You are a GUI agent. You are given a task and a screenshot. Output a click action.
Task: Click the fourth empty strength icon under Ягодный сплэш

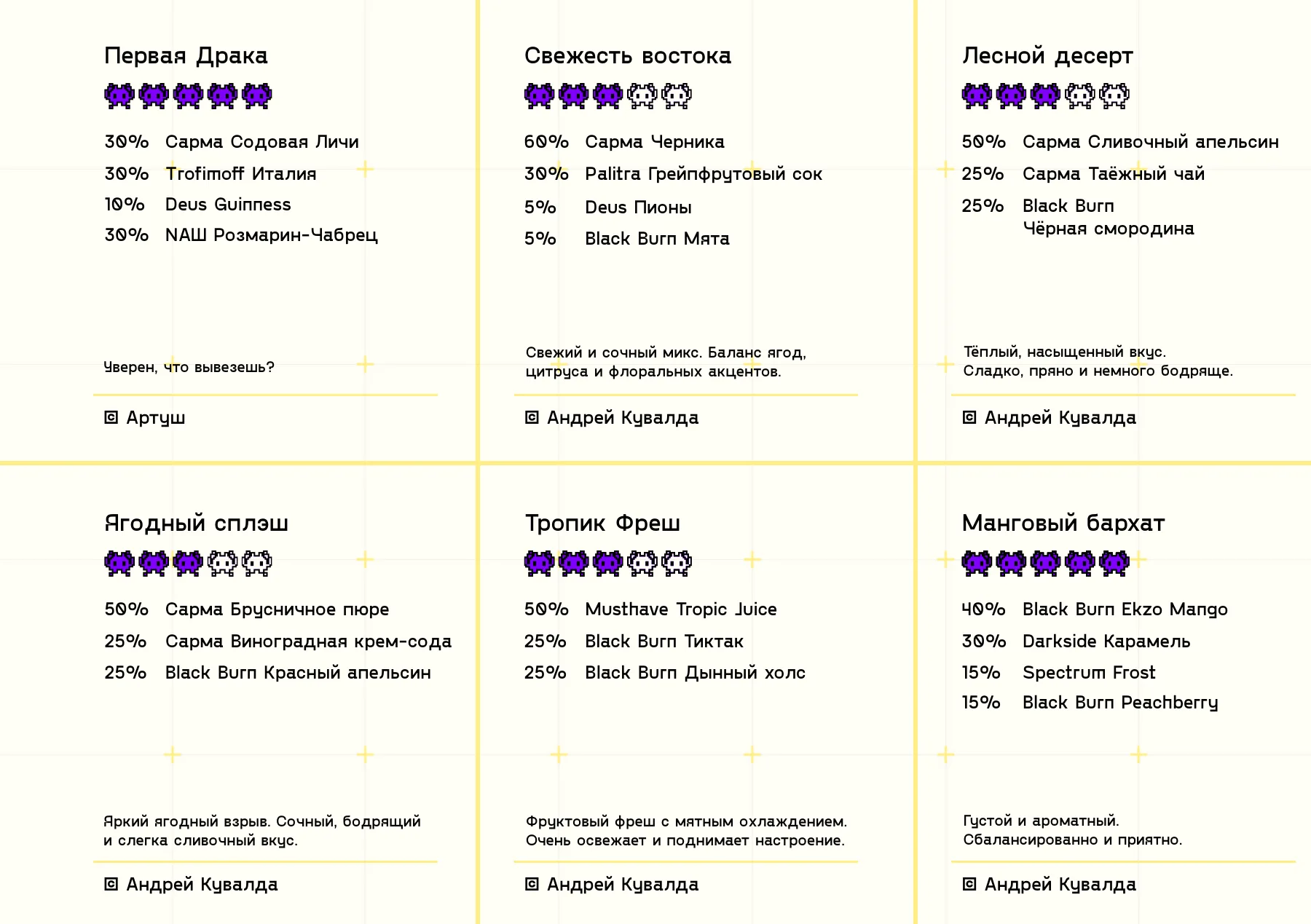[223, 563]
